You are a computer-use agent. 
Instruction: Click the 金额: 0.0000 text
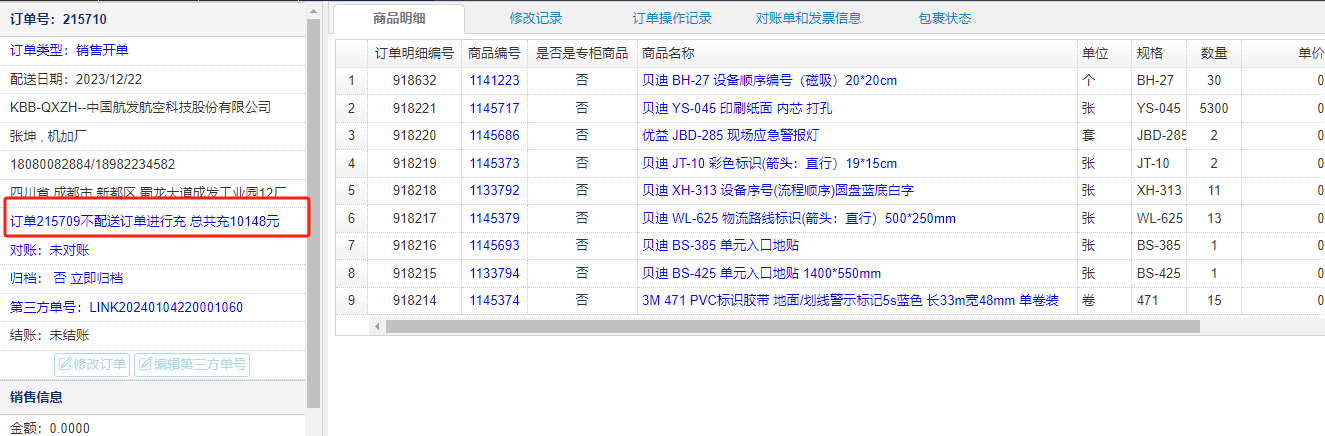click(x=50, y=428)
